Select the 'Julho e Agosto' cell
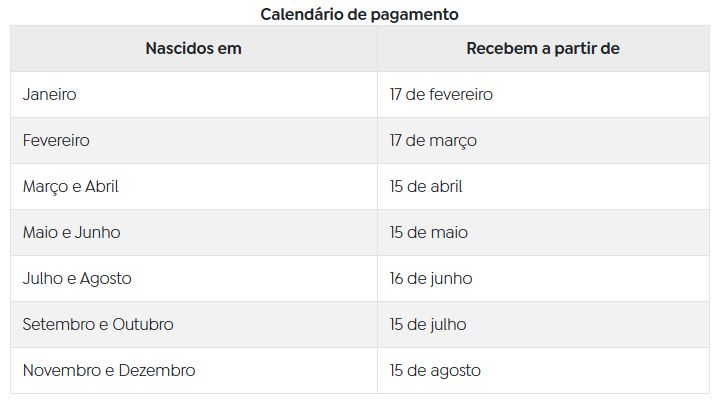The image size is (722, 406). [x=77, y=279]
